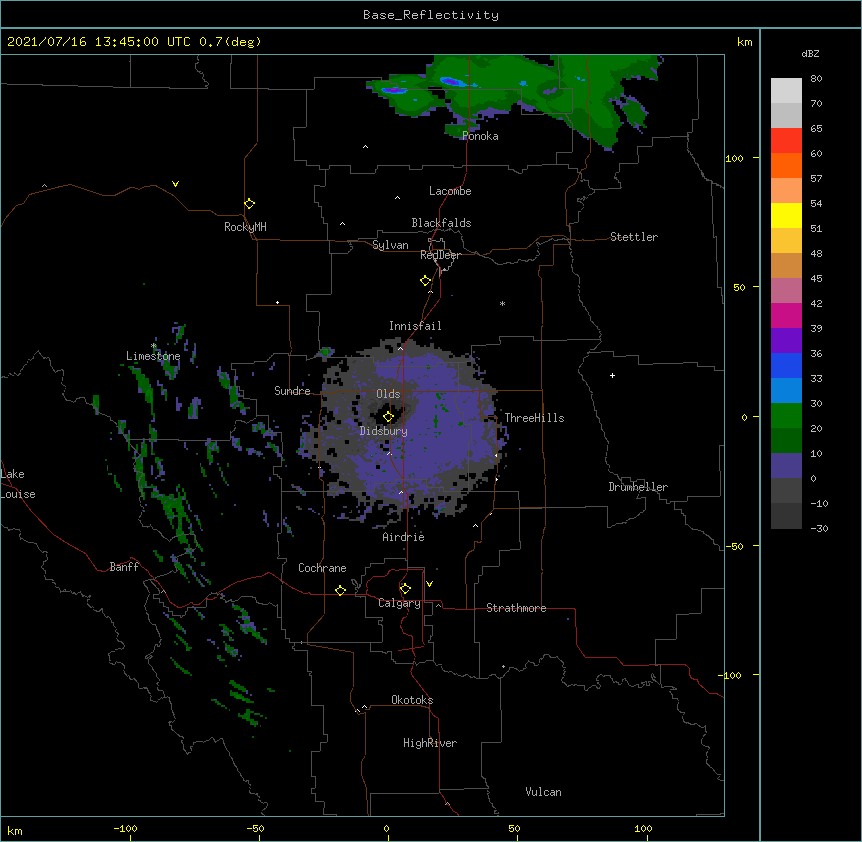Click the Vulcan town label
The width and height of the screenshot is (862, 842).
[543, 792]
